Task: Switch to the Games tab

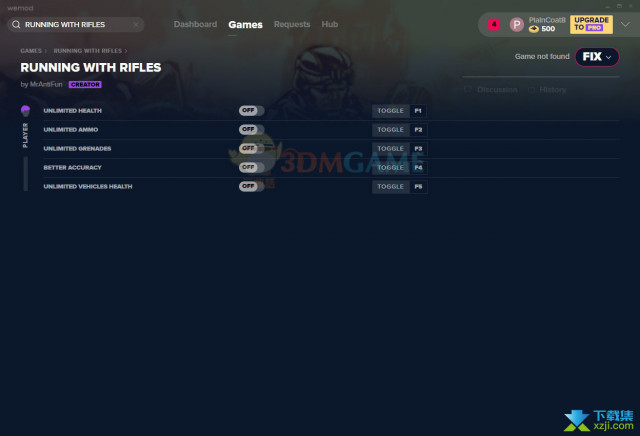Action: coord(245,25)
